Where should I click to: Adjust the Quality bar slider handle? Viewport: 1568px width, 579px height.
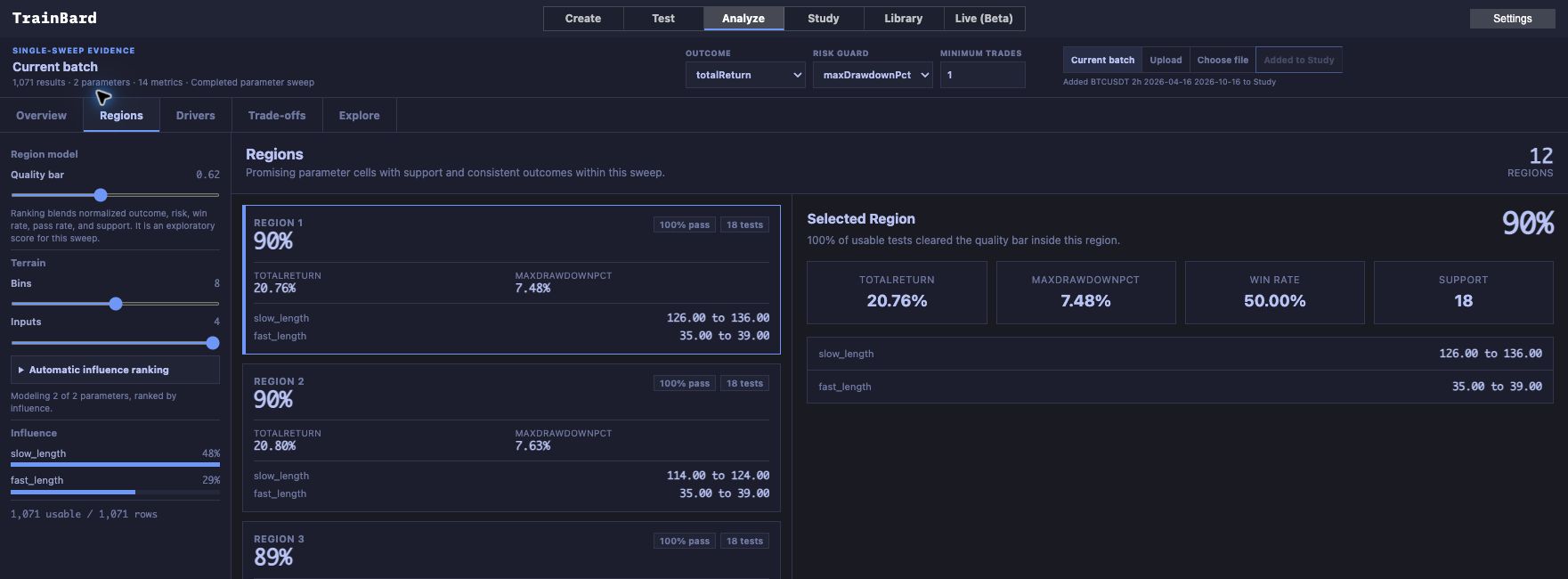pyautogui.click(x=101, y=195)
